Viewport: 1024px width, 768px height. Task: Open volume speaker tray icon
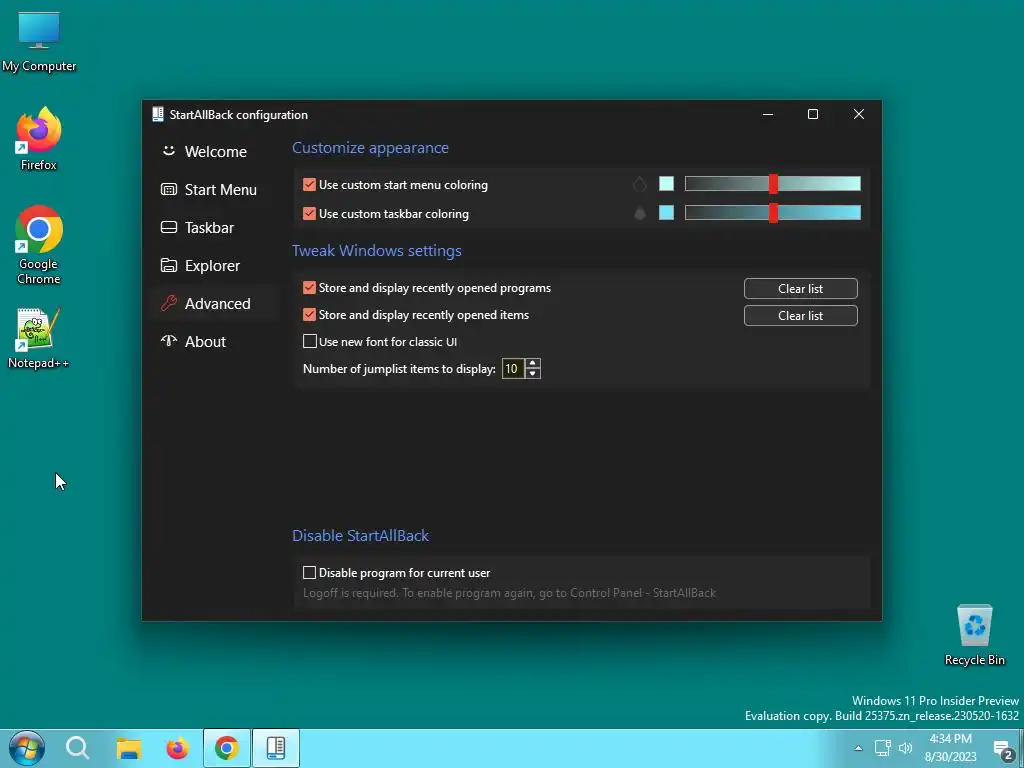906,748
